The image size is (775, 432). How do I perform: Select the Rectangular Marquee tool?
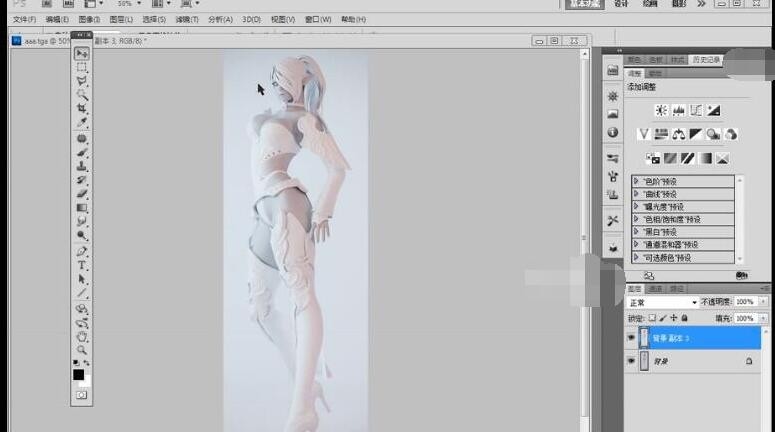[82, 67]
